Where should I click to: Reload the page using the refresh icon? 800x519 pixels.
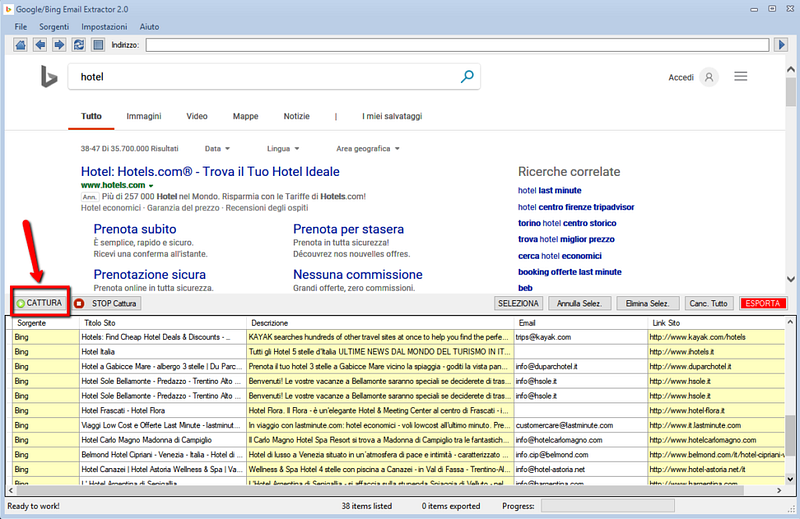[x=79, y=45]
